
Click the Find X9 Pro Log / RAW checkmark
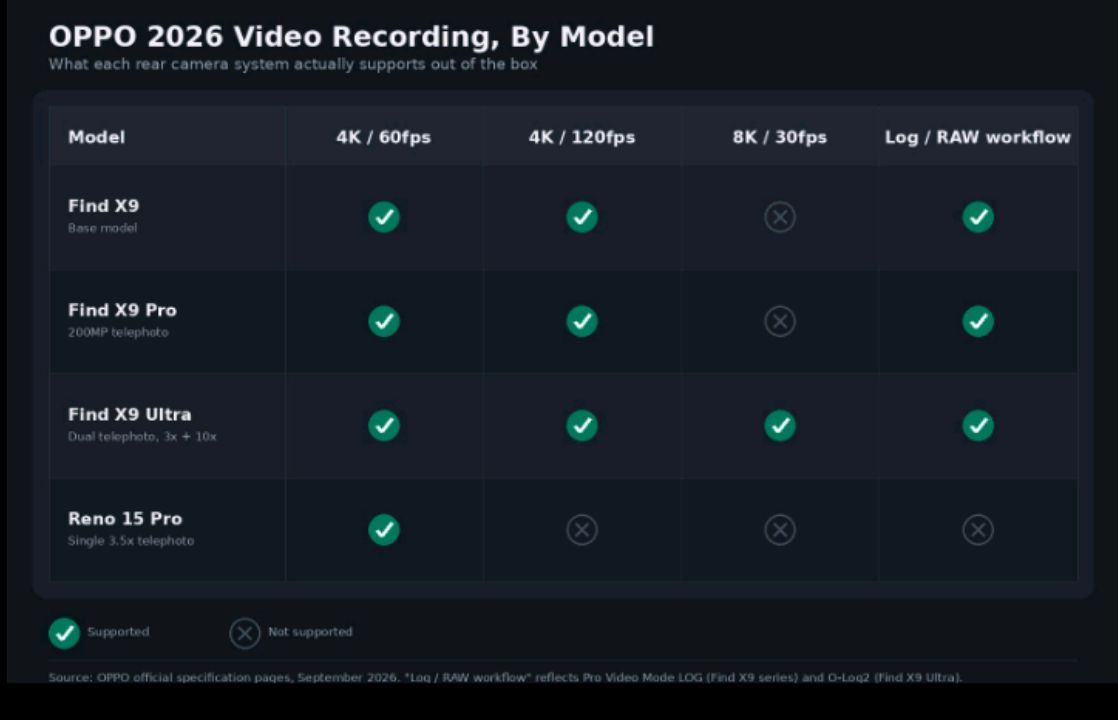click(x=978, y=322)
